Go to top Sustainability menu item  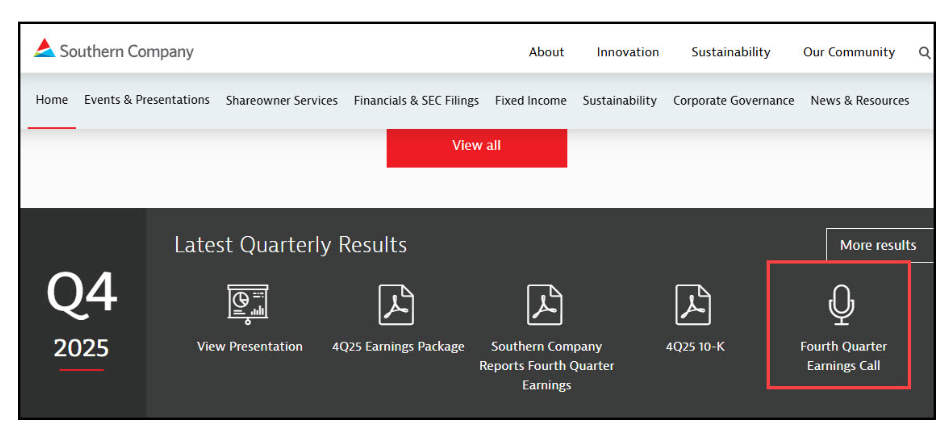[730, 52]
